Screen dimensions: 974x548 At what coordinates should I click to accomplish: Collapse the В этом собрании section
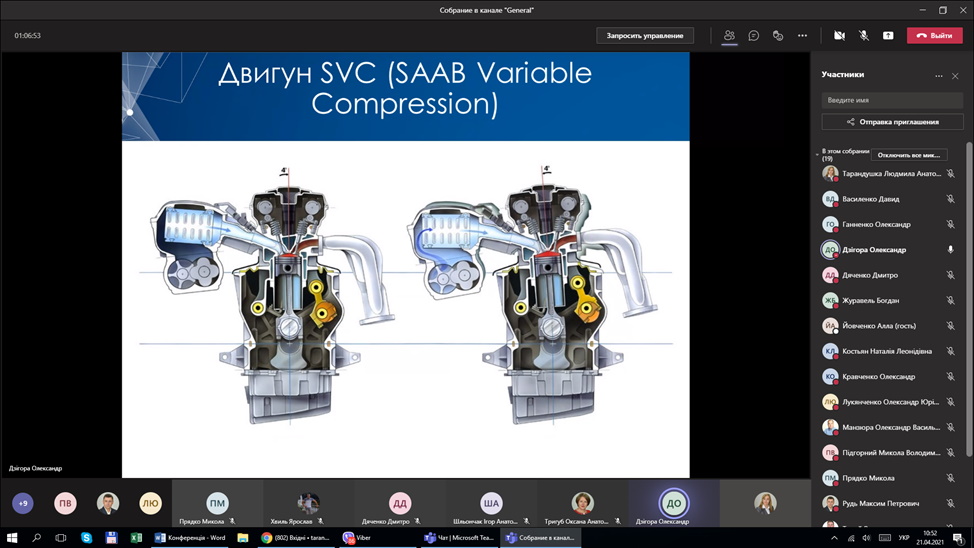817,154
